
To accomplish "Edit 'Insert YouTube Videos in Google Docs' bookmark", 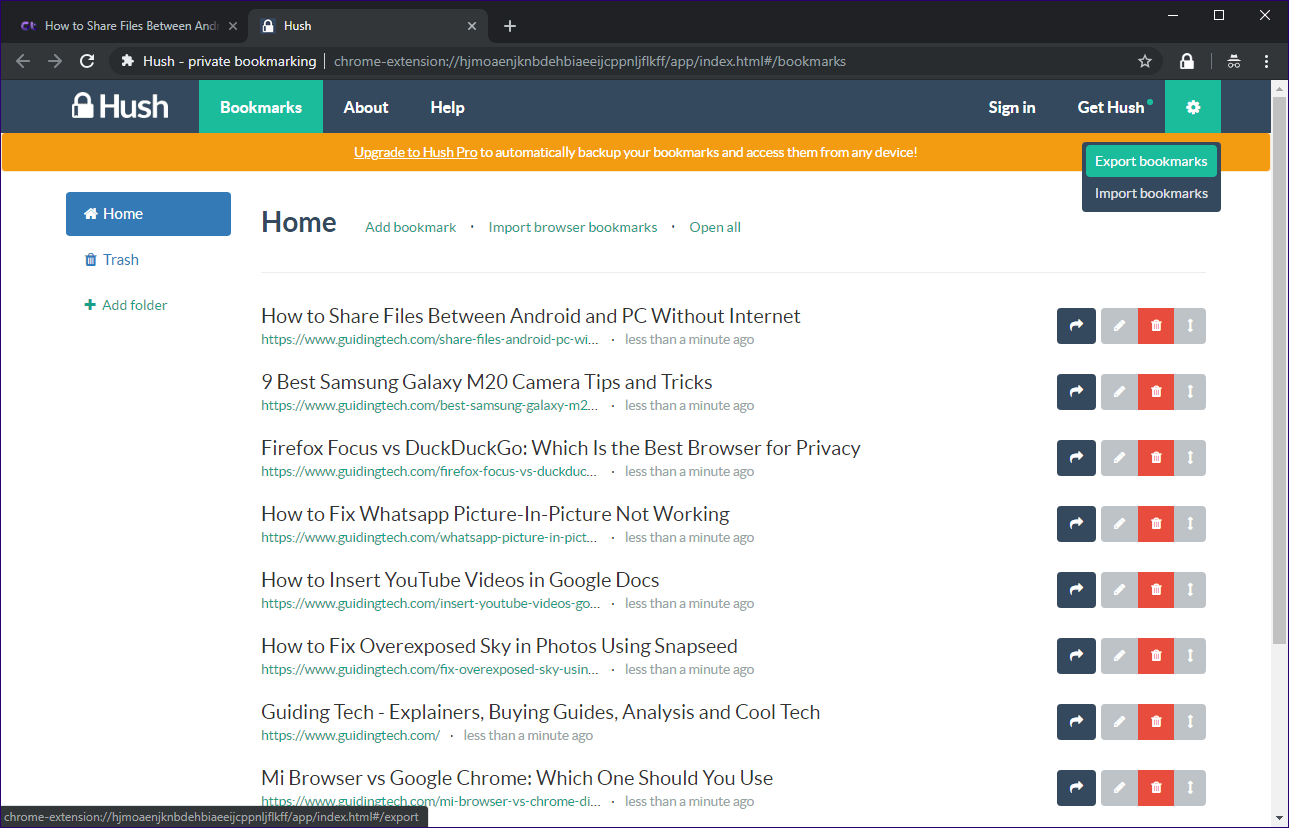I will (1119, 590).
